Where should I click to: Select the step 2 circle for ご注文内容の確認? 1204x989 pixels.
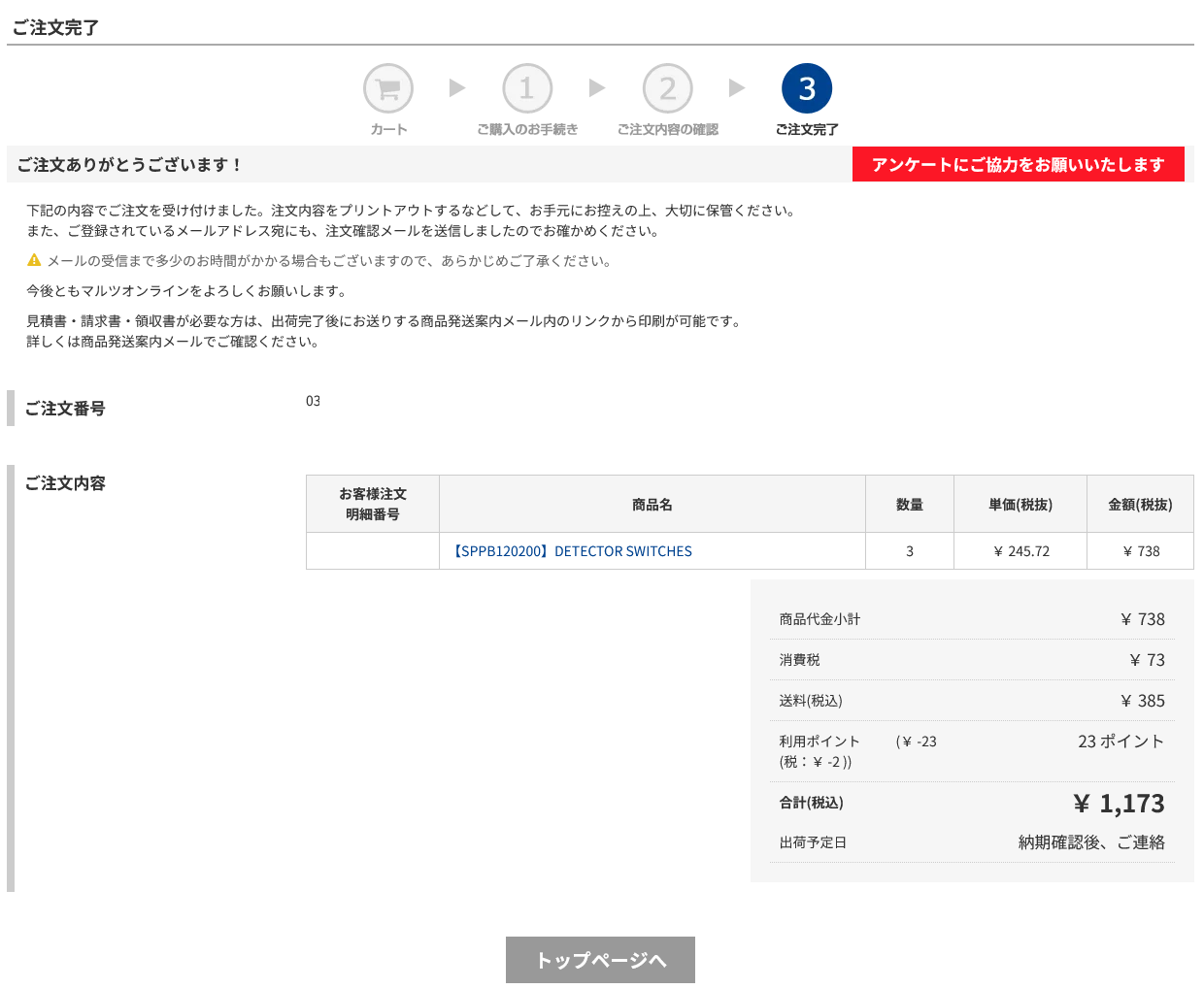(668, 89)
